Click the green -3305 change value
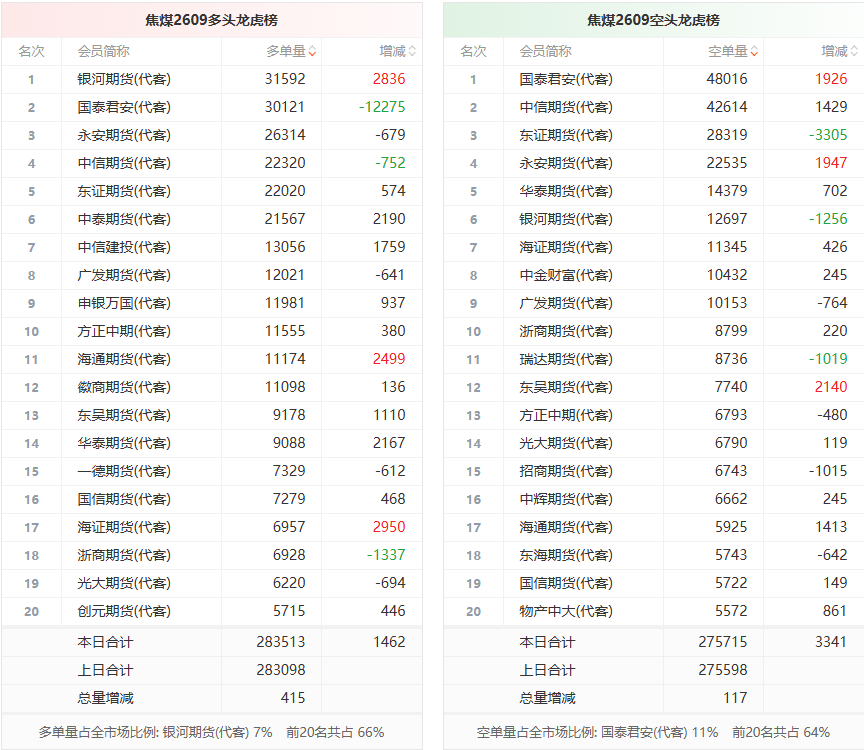 (828, 135)
